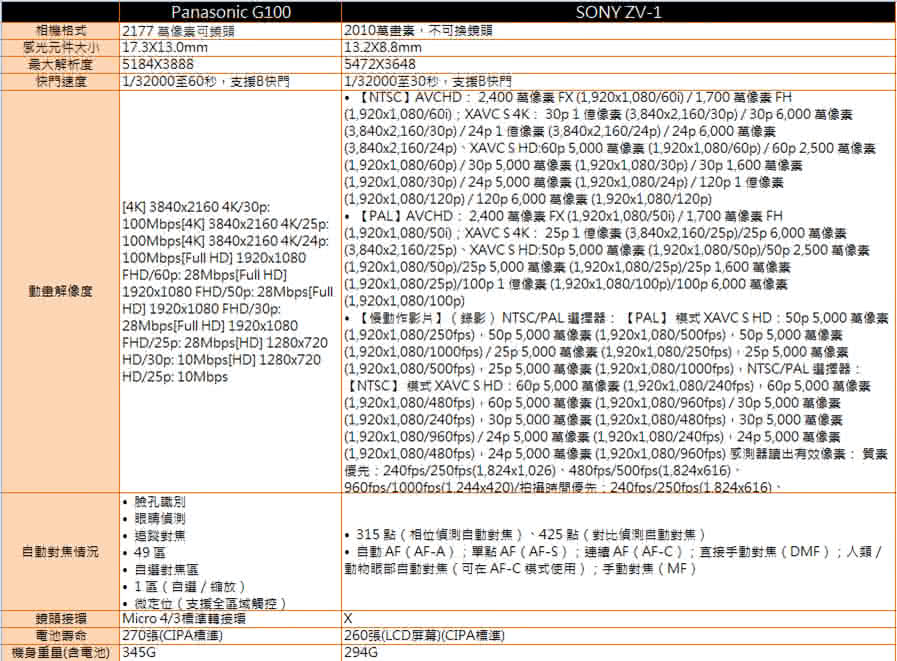897x661 pixels.
Task: Click the Panasonic G100 column header
Action: pos(228,11)
